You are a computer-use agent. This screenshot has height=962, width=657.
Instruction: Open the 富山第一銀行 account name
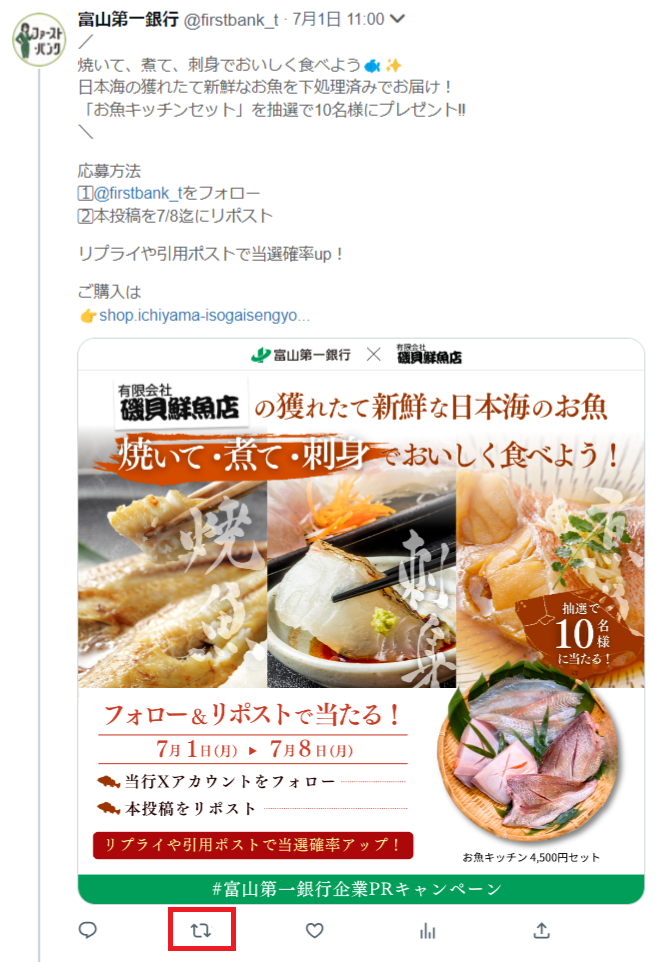pyautogui.click(x=128, y=20)
